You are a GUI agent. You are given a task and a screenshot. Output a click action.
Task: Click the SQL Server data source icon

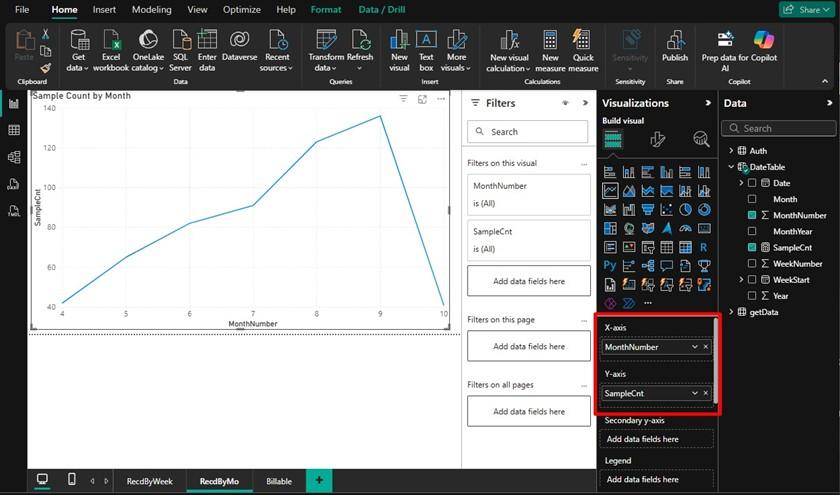181,40
